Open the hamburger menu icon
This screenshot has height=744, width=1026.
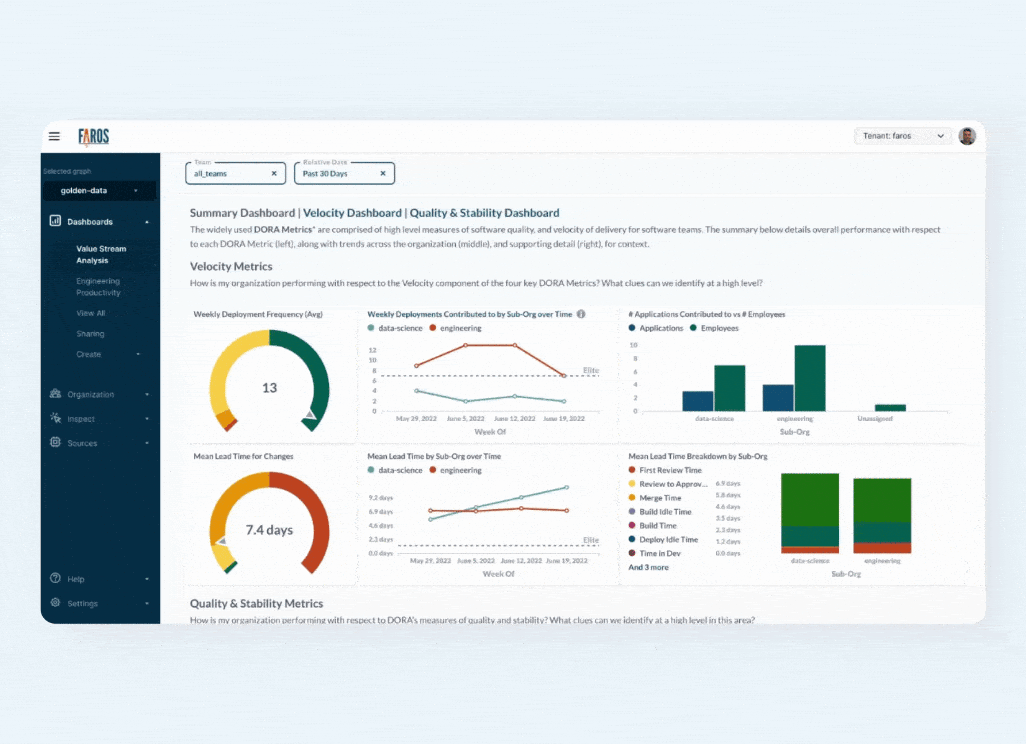point(54,136)
